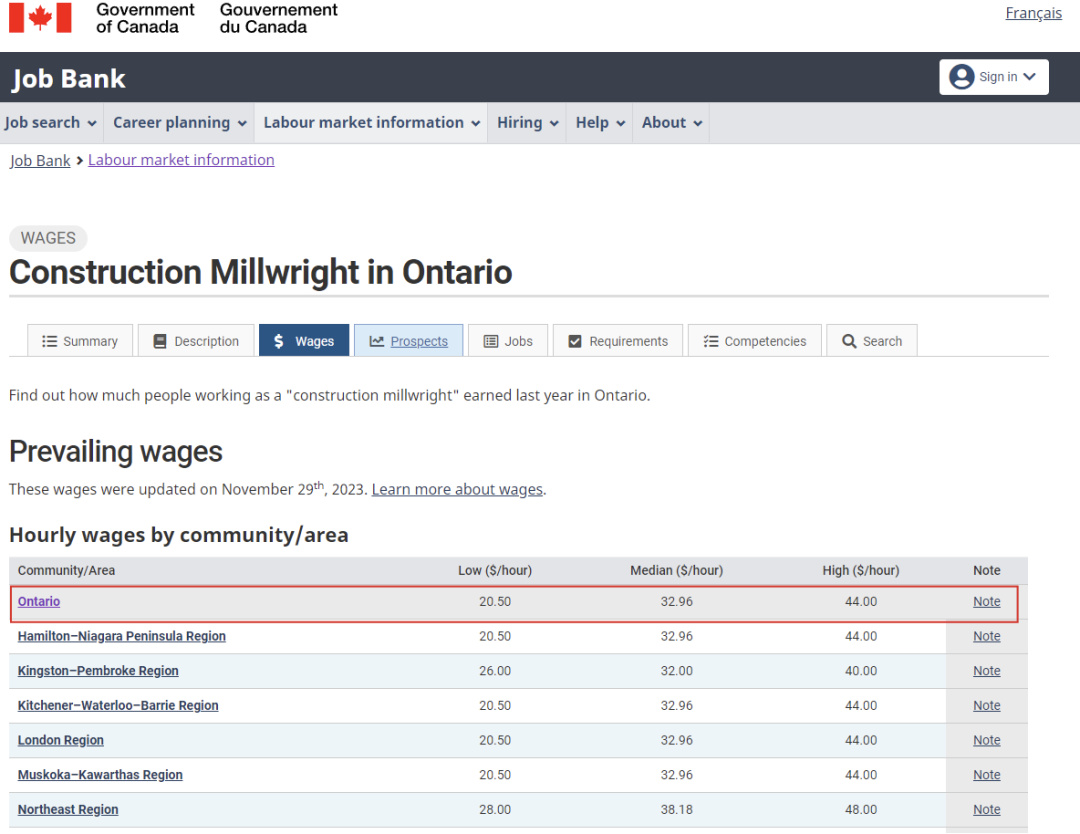Switch language to Français
The height and width of the screenshot is (834, 1080).
(1033, 13)
